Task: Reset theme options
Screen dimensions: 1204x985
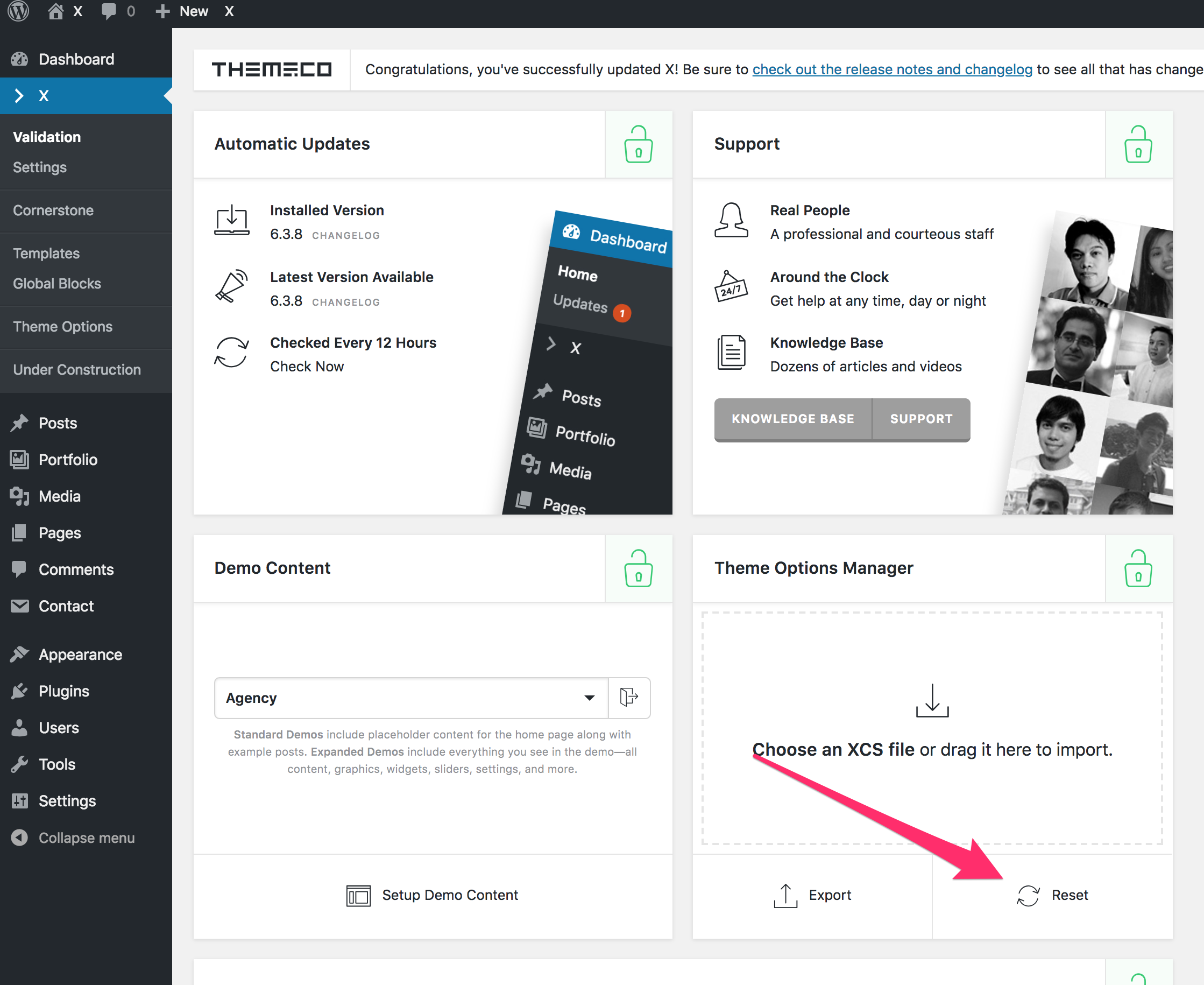Action: coord(1053,895)
